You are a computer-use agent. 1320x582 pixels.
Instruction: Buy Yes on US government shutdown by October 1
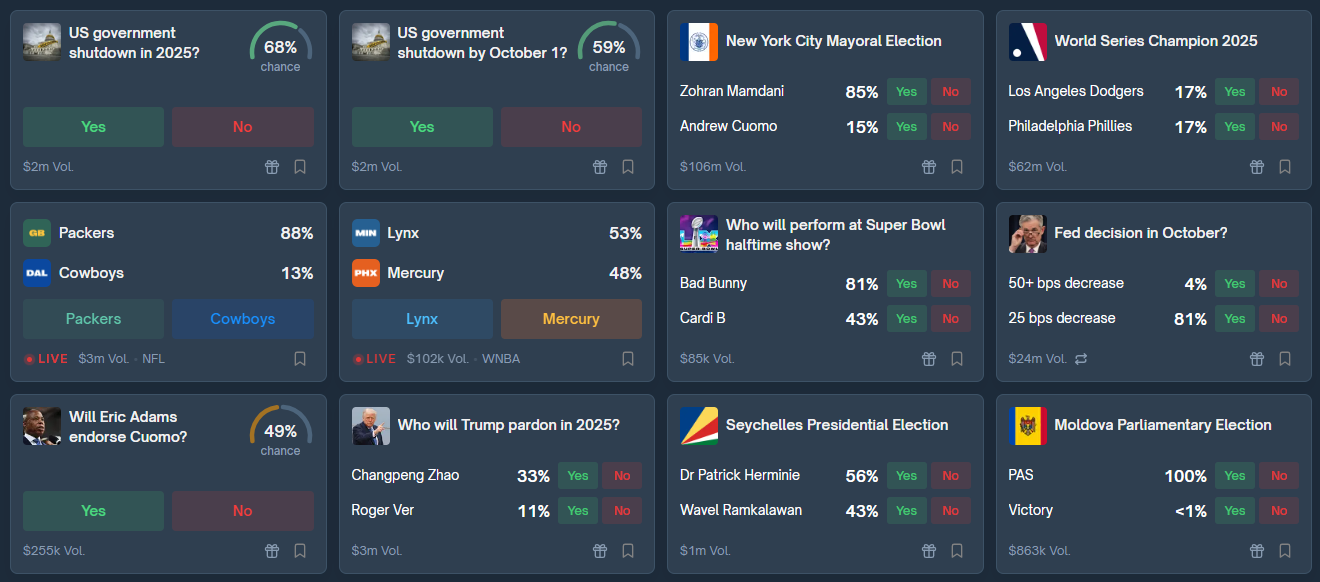pos(422,127)
